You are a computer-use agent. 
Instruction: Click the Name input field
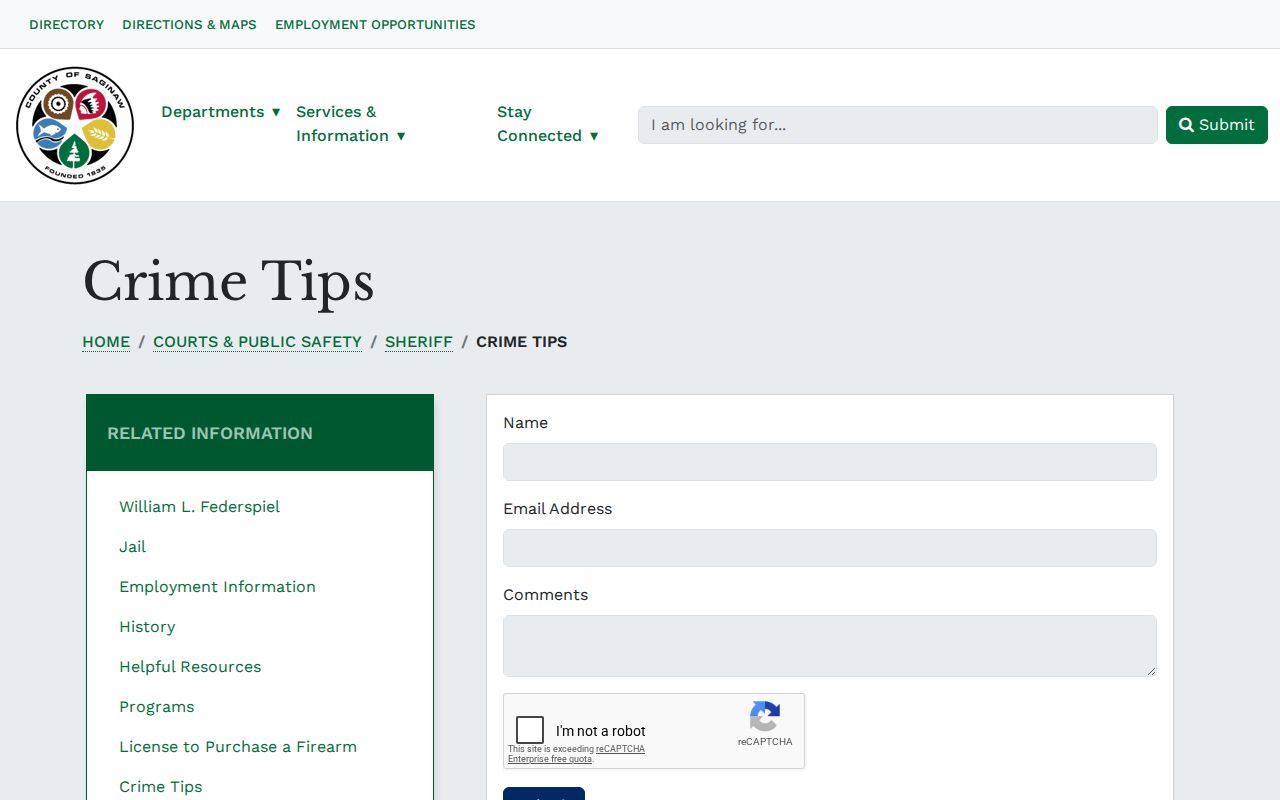coord(830,462)
